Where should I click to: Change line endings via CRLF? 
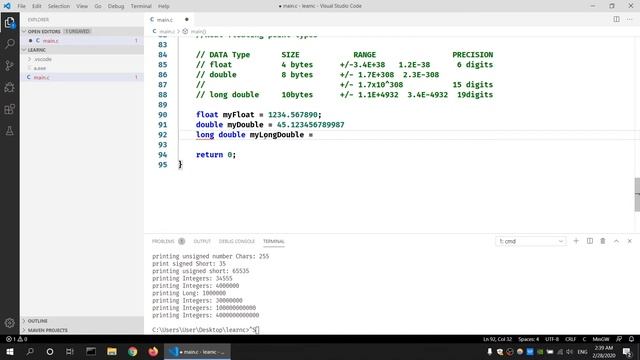tap(570, 339)
